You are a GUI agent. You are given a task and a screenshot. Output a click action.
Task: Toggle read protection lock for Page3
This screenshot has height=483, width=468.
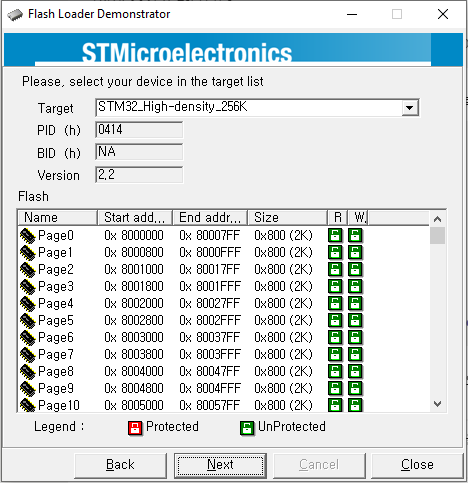(x=335, y=286)
